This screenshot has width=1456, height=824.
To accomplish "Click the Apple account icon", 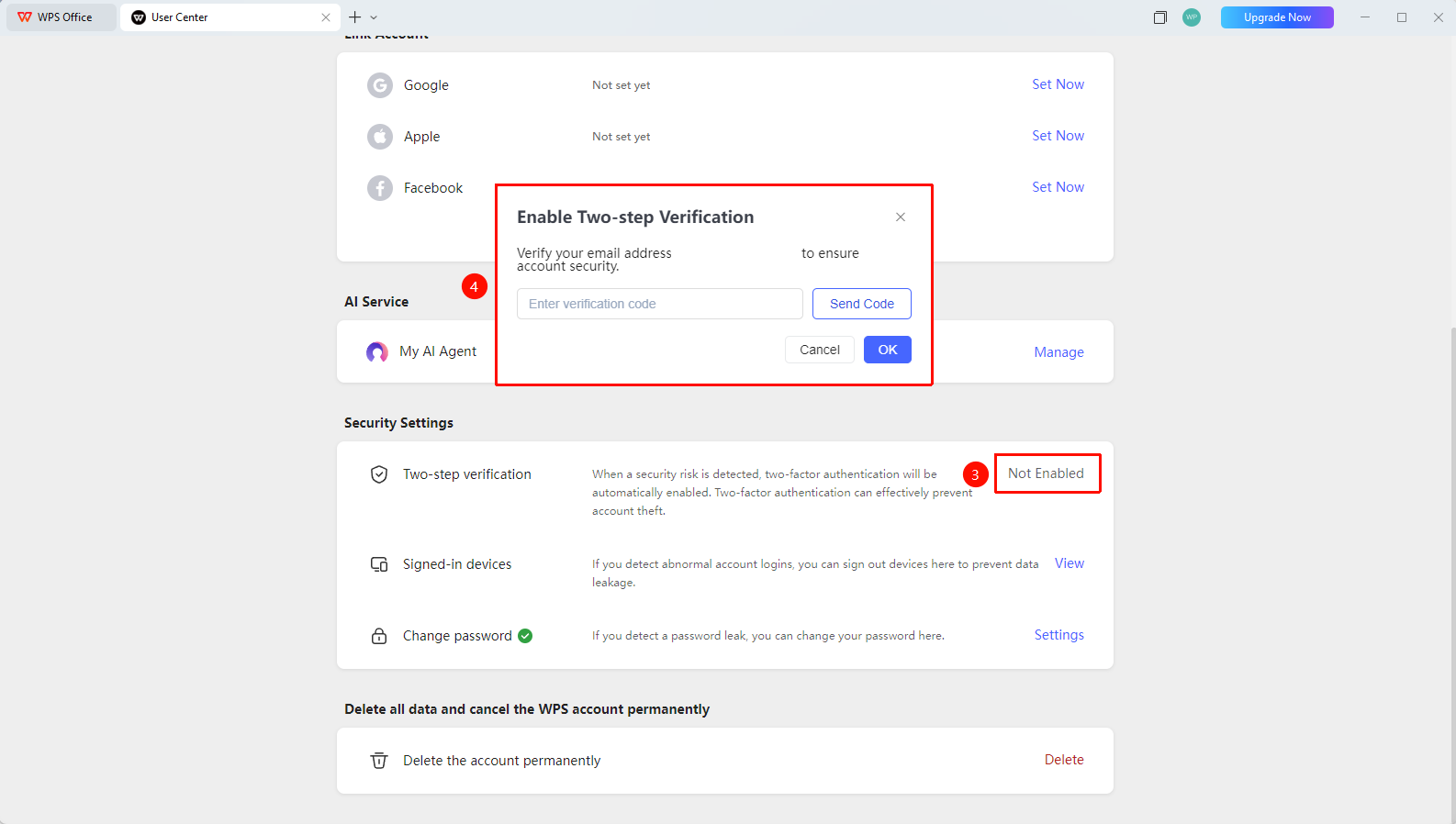I will coord(380,137).
